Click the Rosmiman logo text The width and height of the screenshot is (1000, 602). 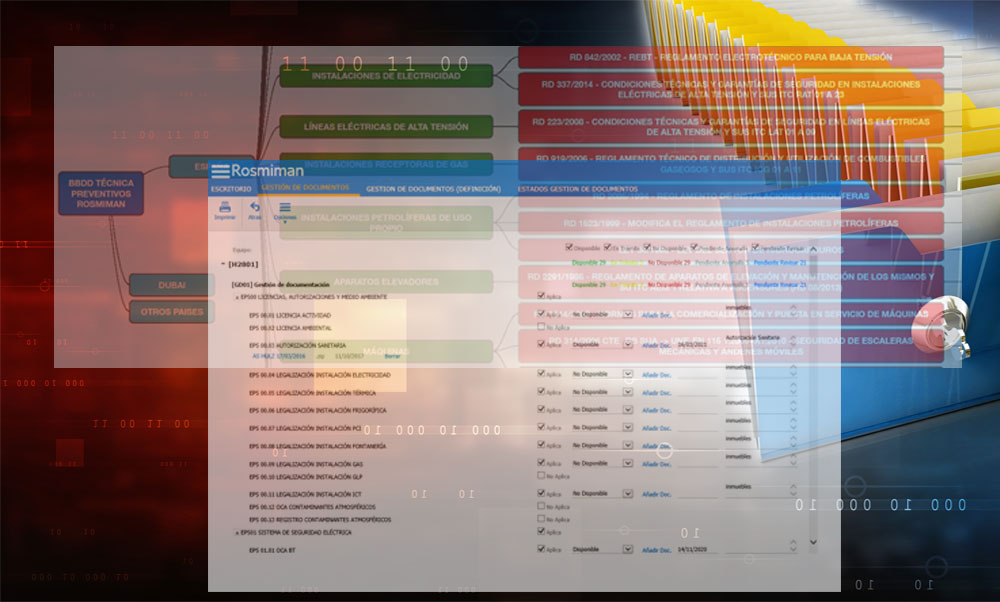coord(267,171)
